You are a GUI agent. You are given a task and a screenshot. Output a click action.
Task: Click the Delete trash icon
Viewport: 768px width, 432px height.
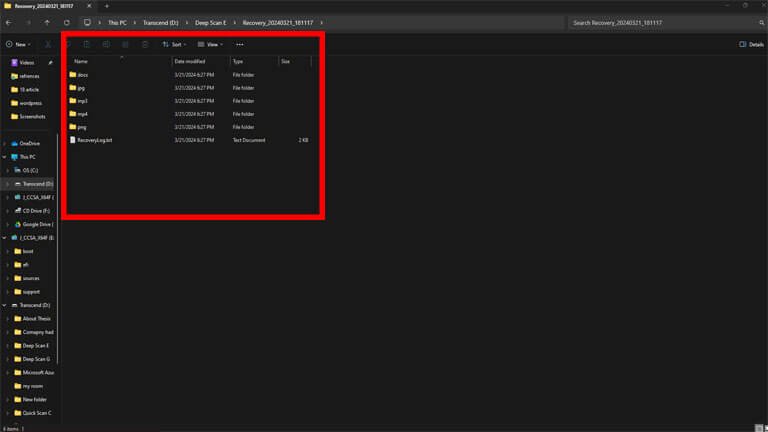click(x=145, y=45)
